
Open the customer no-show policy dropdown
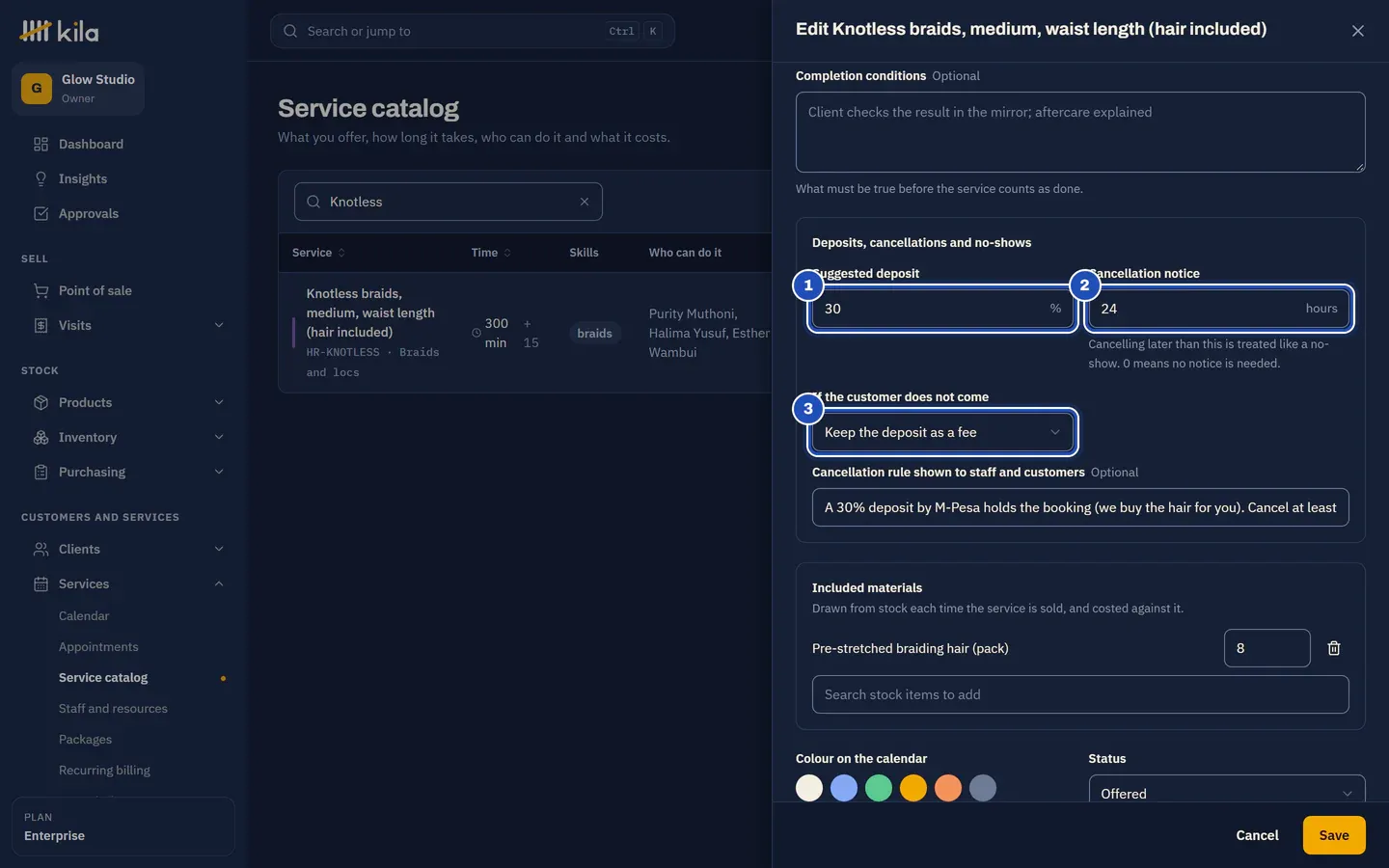coord(942,432)
